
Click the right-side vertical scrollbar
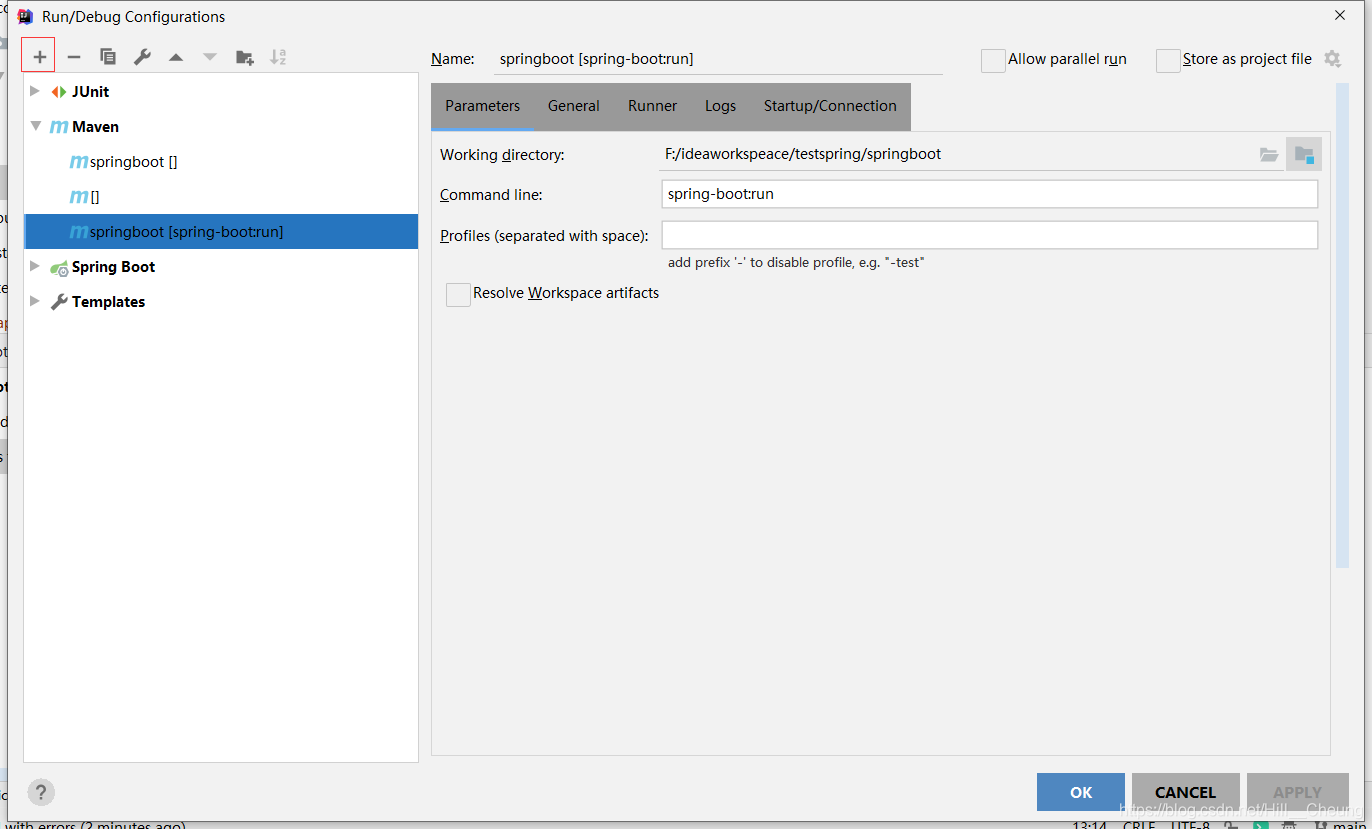pos(1342,325)
